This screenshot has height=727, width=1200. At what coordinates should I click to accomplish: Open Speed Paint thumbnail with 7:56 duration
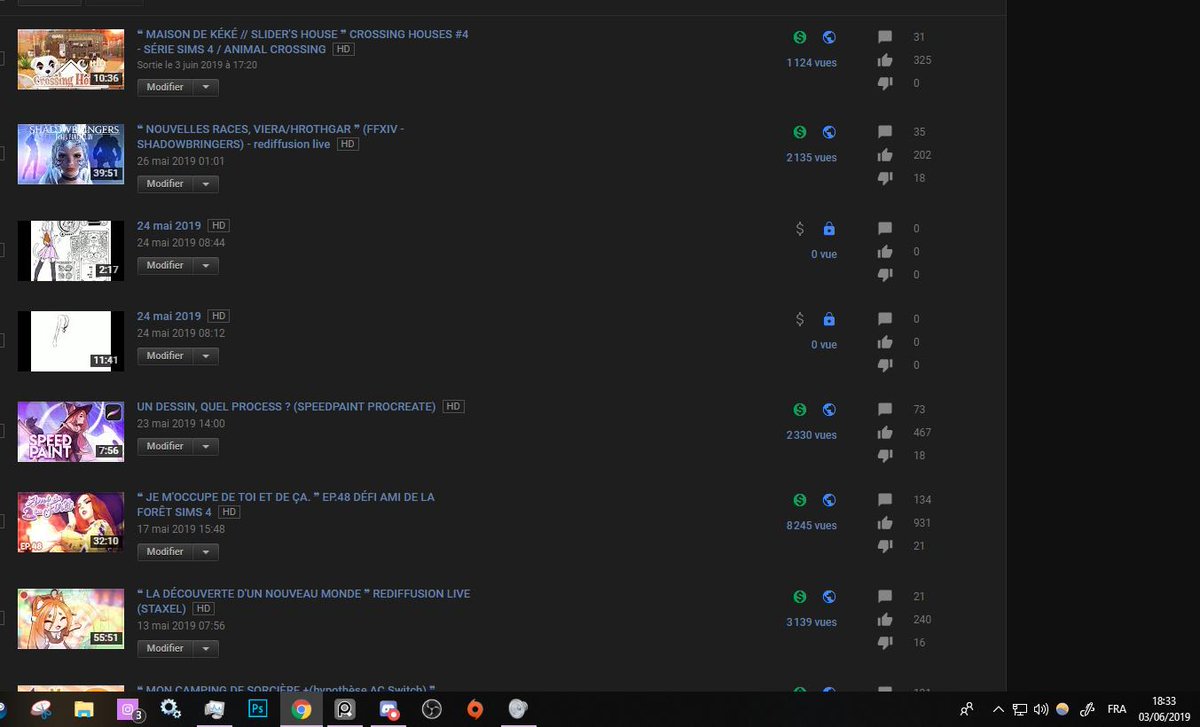[x=71, y=431]
